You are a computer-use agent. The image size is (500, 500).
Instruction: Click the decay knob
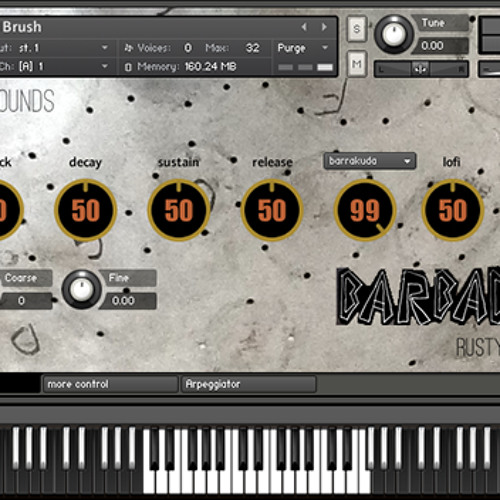(x=86, y=210)
